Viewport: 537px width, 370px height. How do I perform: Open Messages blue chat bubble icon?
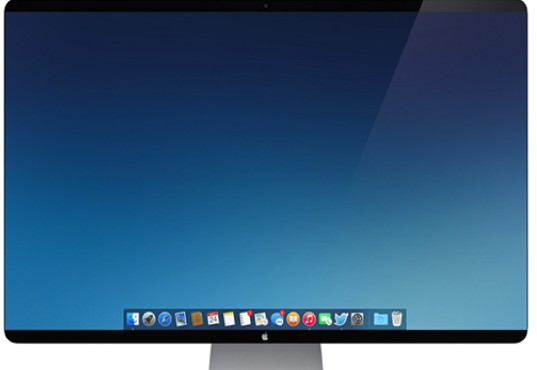click(x=277, y=319)
